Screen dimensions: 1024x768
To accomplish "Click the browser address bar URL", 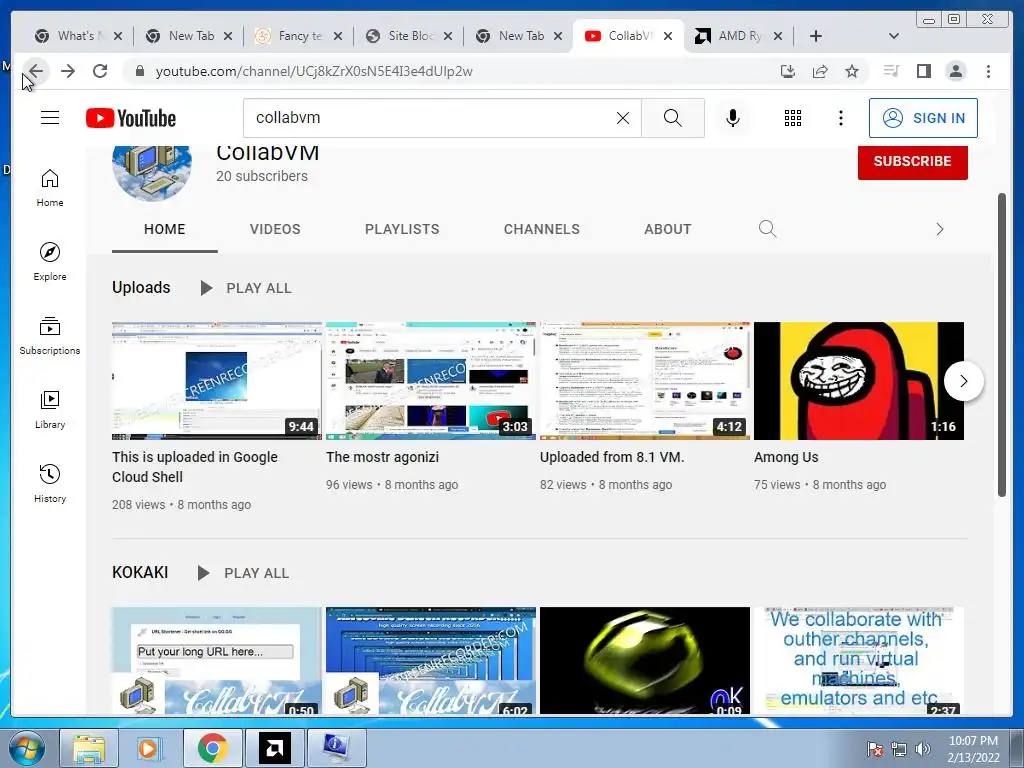I will [313, 71].
